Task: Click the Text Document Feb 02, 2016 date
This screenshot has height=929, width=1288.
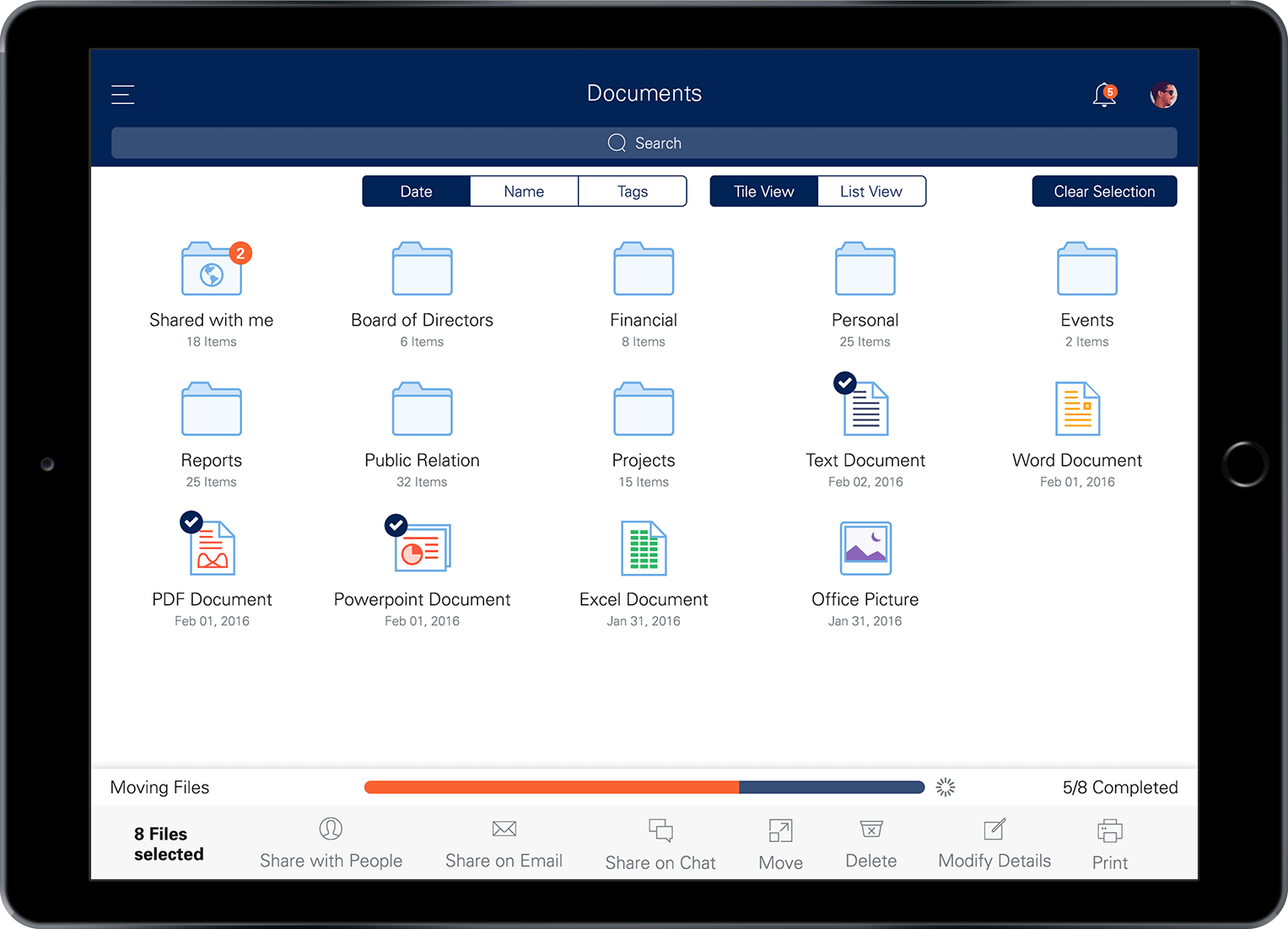Action: [865, 482]
